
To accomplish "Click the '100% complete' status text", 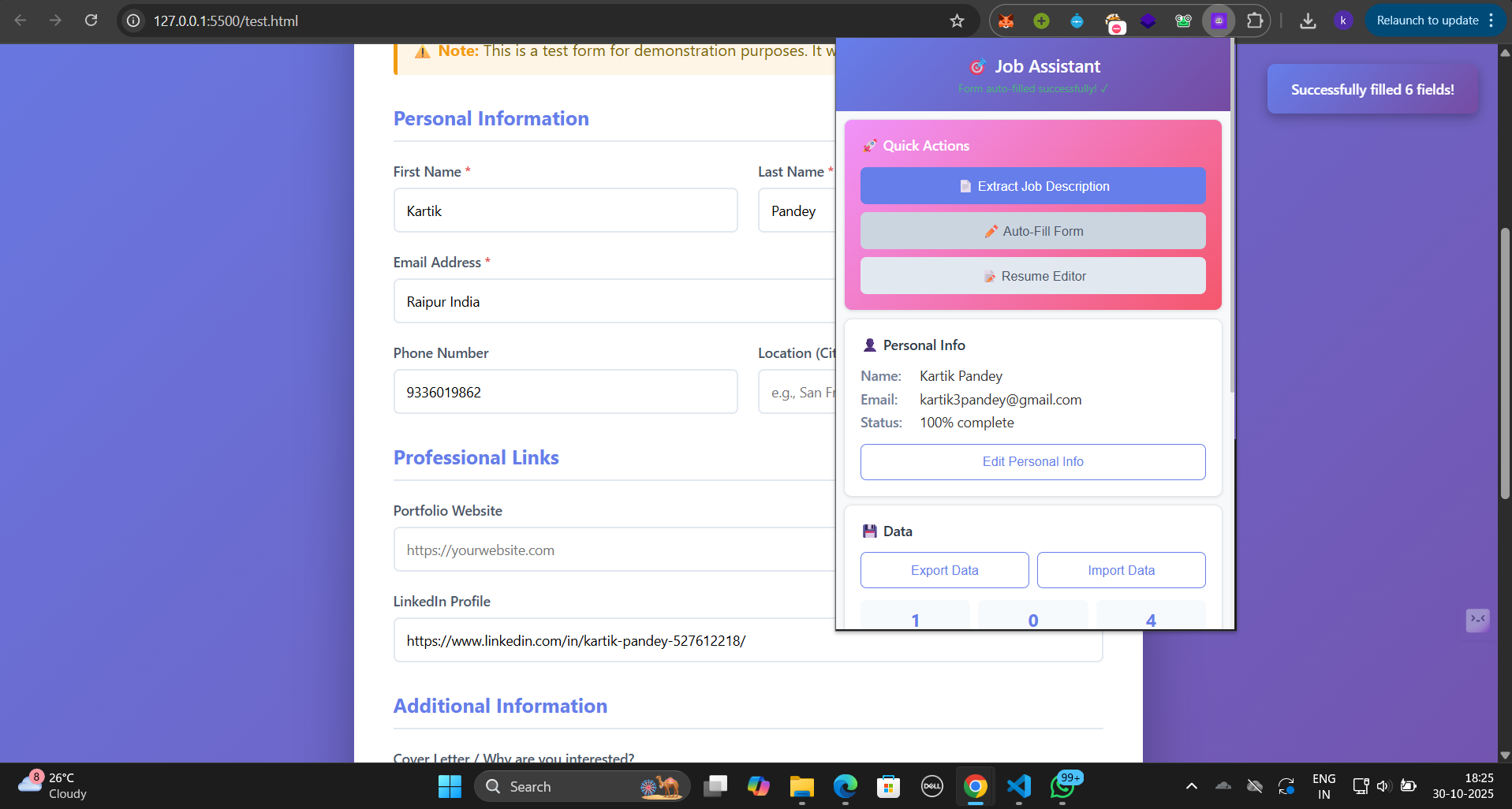I will pos(967,423).
